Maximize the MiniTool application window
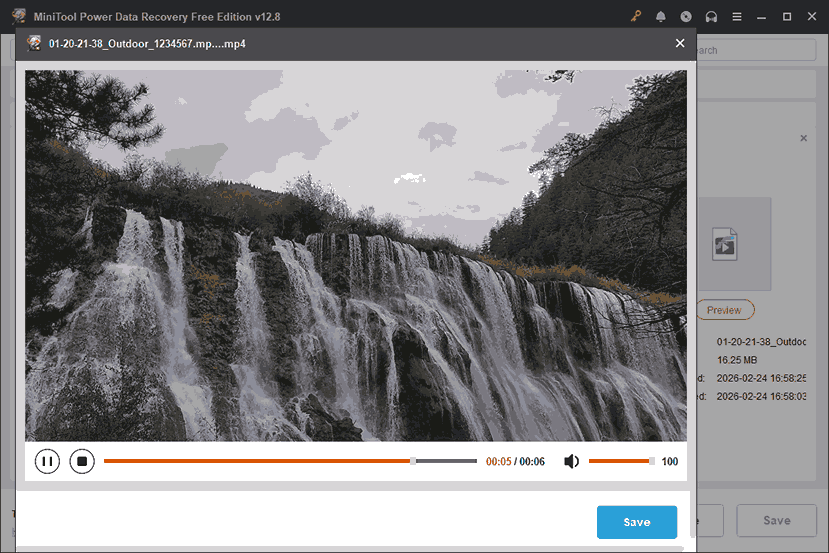Screen dimensions: 829x553 coord(787,16)
